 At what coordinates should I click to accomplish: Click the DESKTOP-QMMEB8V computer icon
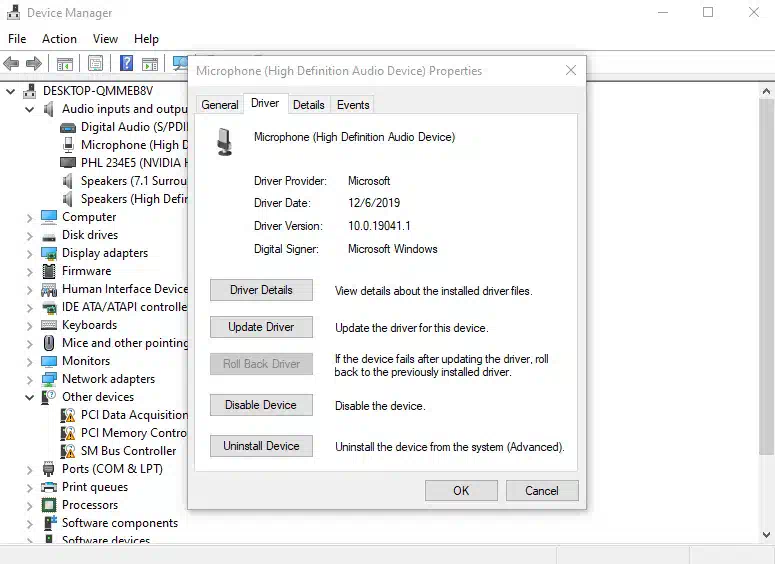point(30,91)
